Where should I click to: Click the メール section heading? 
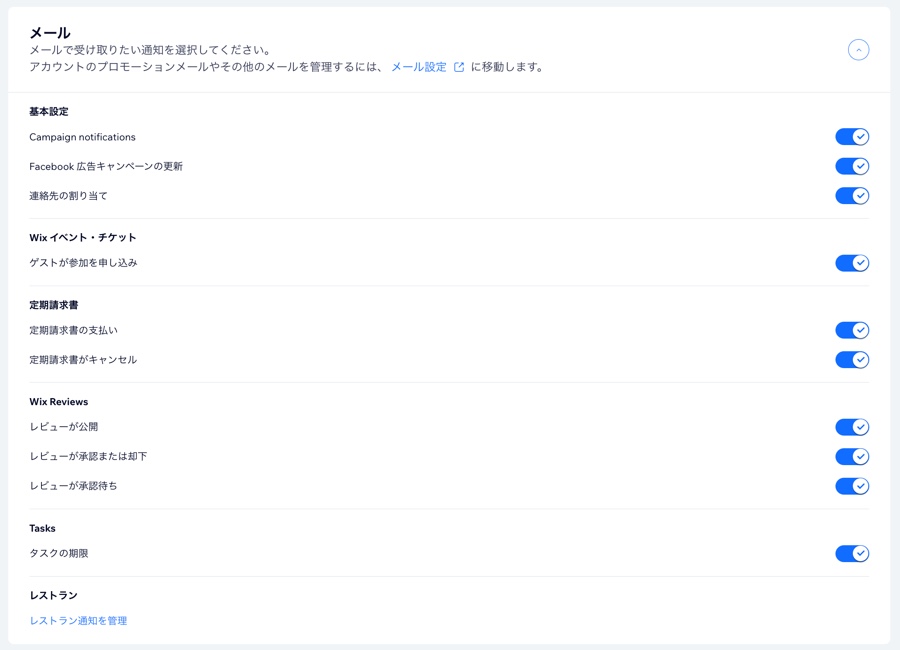pyautogui.click(x=50, y=32)
